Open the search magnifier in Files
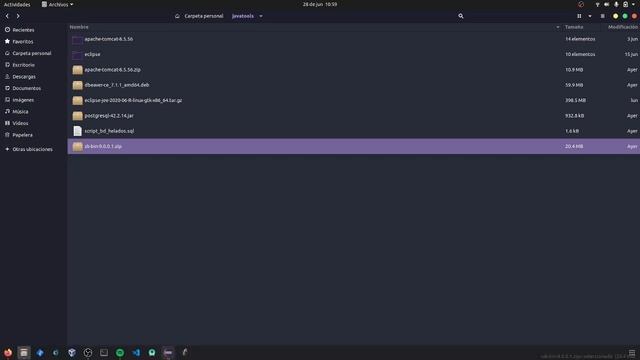The height and width of the screenshot is (360, 640). pos(461,16)
